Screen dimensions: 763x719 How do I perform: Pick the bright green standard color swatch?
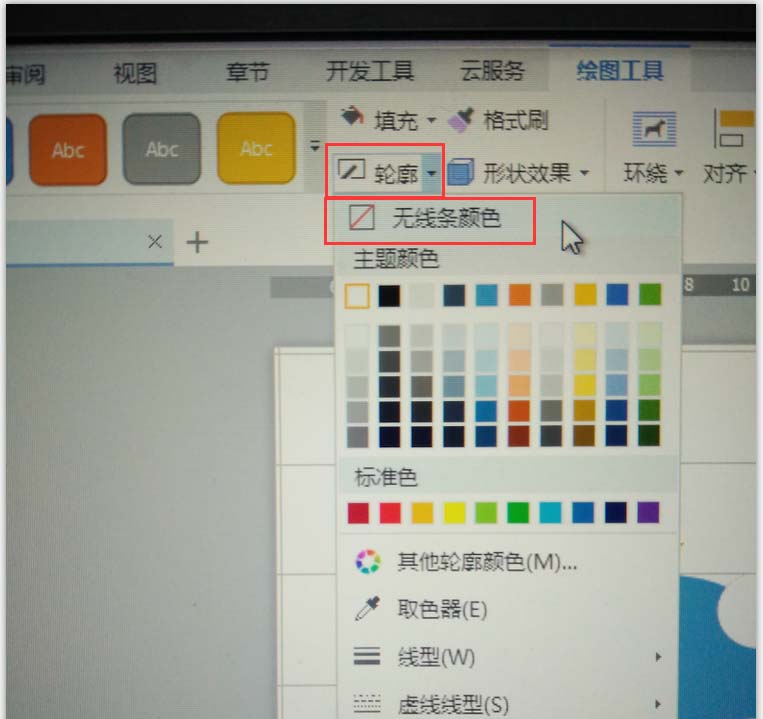pyautogui.click(x=518, y=513)
